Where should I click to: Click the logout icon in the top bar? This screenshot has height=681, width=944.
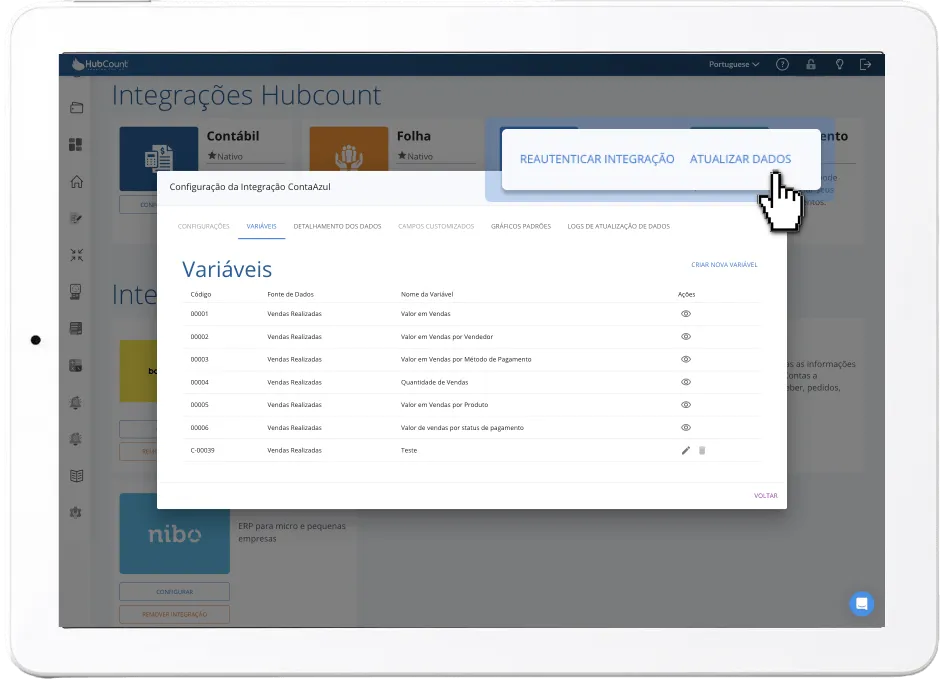click(x=866, y=64)
